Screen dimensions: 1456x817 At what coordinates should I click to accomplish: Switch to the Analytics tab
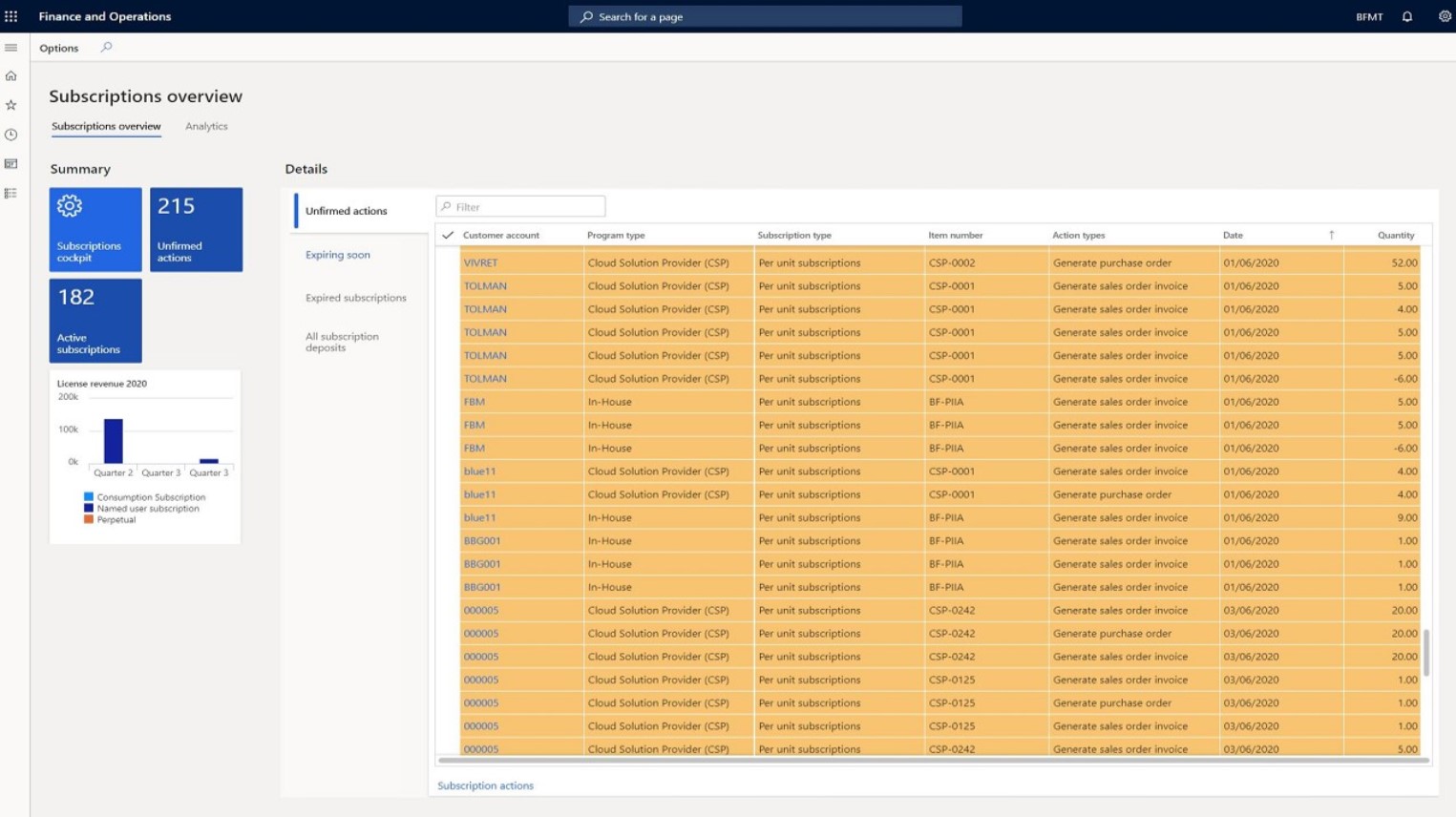(x=206, y=126)
